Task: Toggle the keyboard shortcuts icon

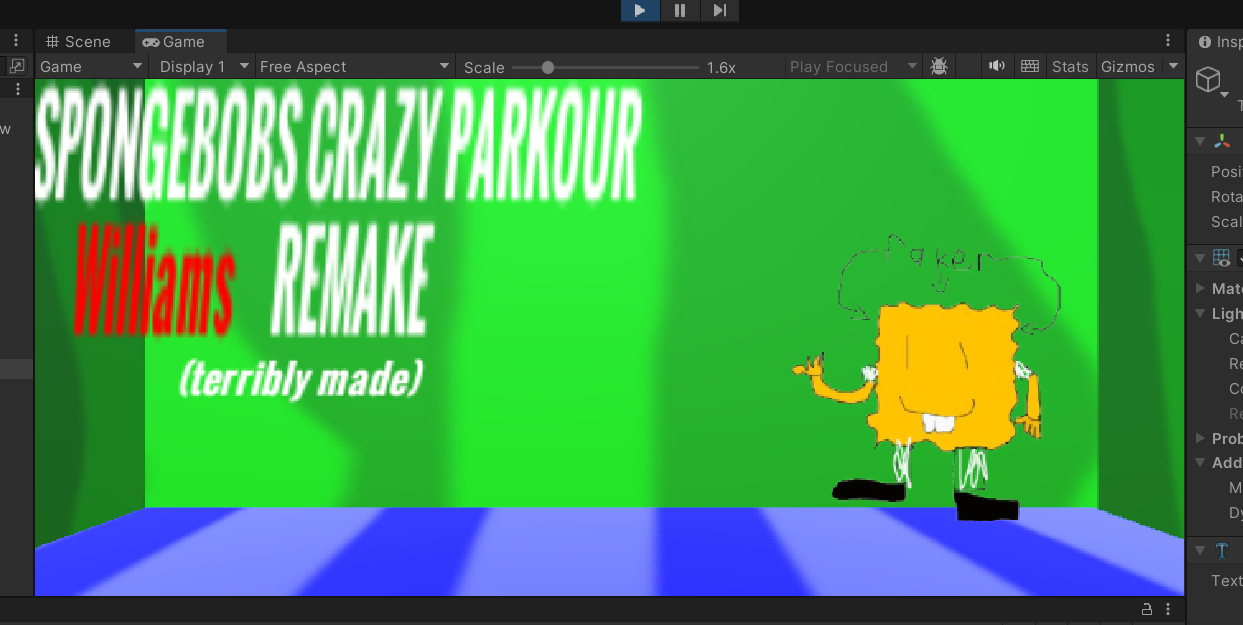Action: (x=1030, y=67)
